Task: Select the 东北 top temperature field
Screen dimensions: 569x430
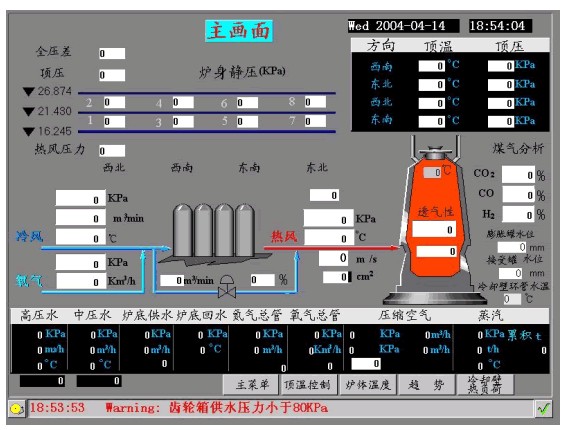Action: click(431, 85)
